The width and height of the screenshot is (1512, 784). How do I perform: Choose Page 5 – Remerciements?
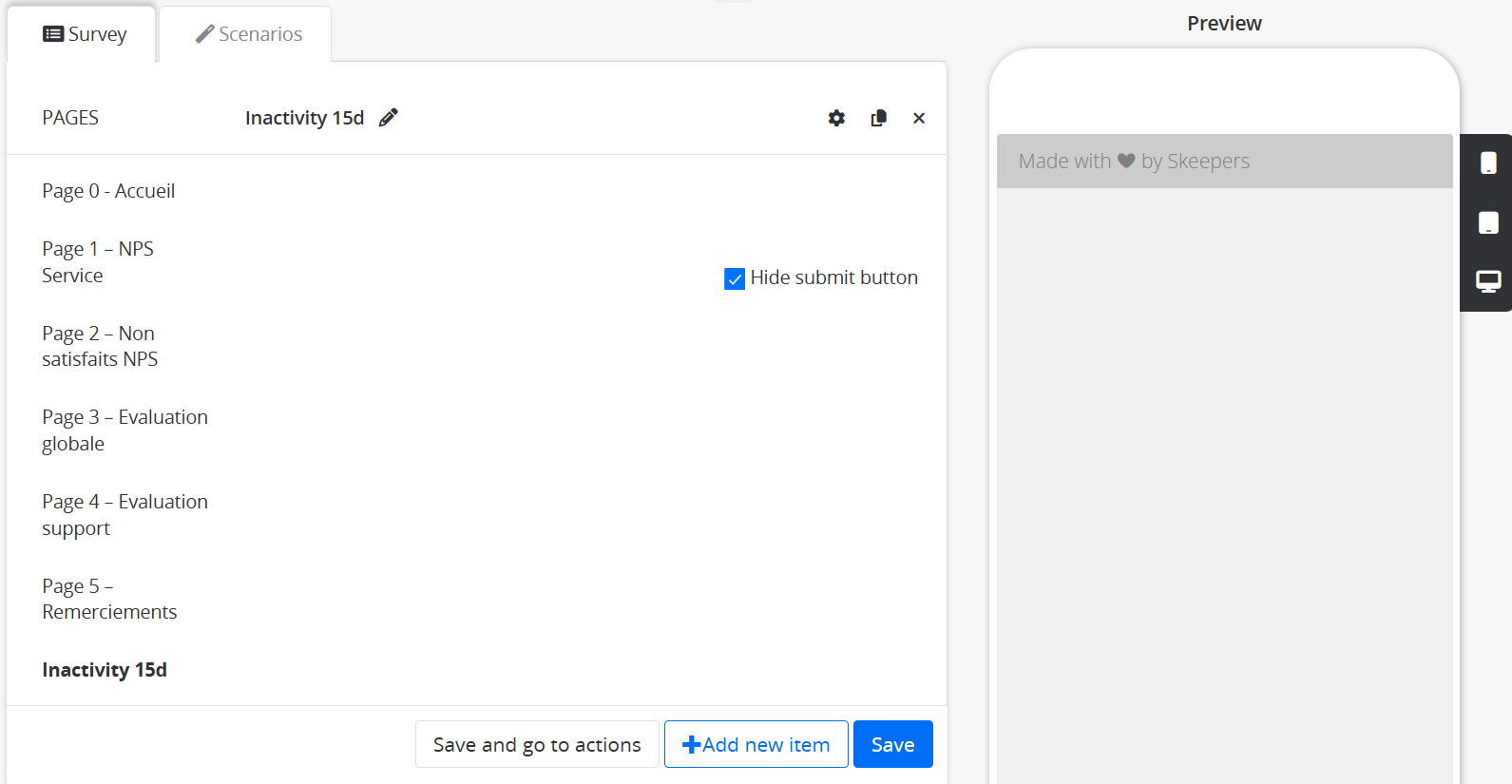coord(109,599)
